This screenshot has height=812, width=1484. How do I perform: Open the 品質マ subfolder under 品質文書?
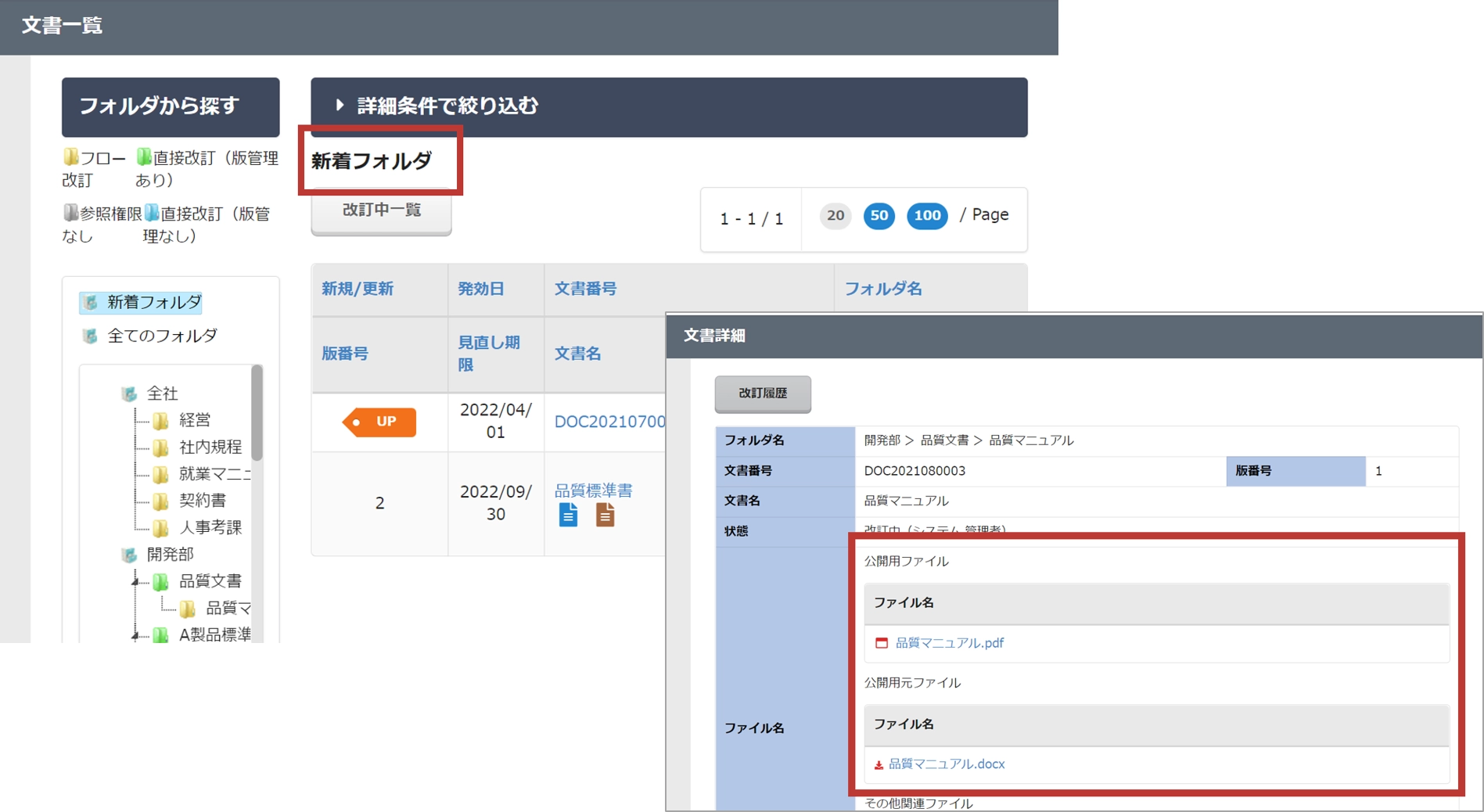pos(228,608)
